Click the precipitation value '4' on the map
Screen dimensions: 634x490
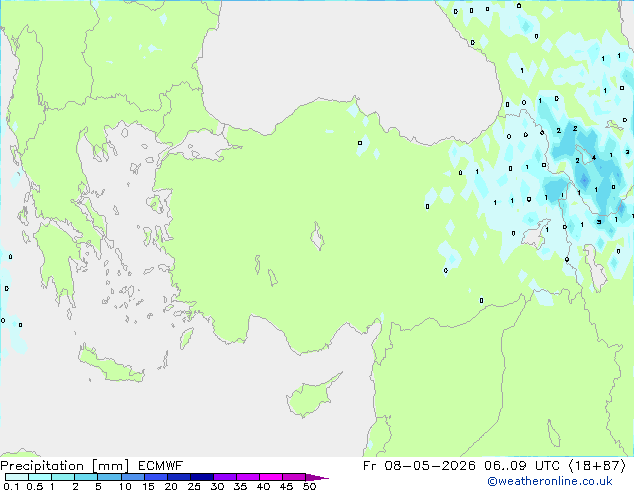pyautogui.click(x=594, y=158)
